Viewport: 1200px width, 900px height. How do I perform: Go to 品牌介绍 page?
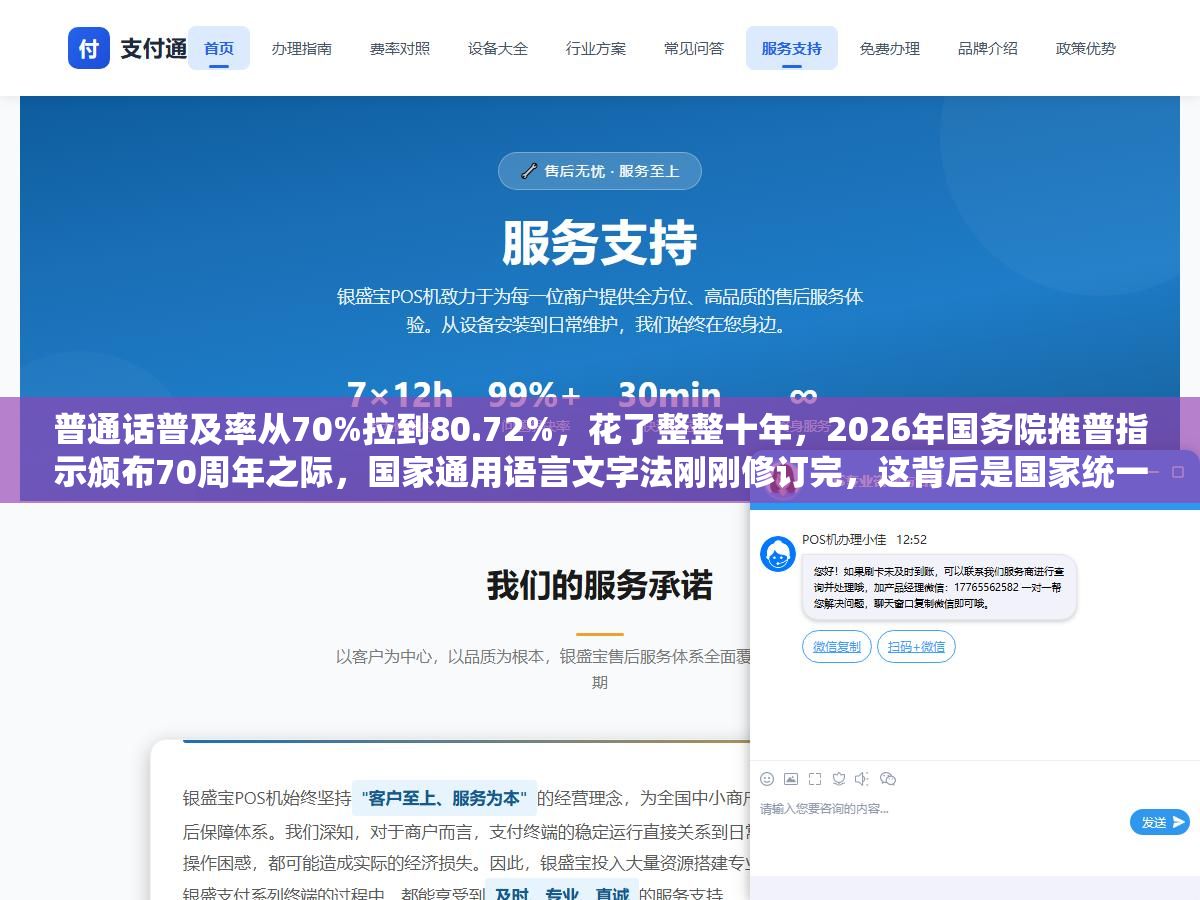(988, 48)
